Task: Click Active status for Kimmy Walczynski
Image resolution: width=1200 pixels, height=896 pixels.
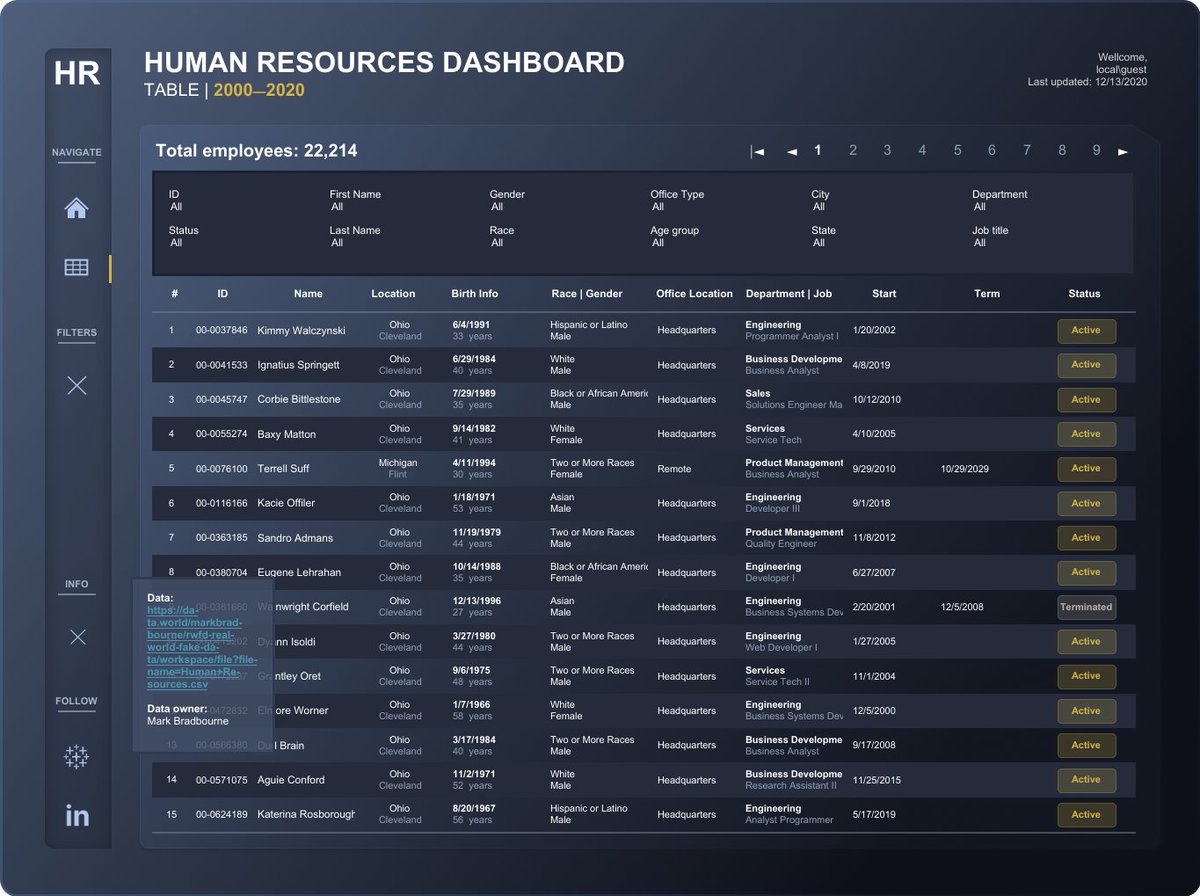Action: (1086, 331)
